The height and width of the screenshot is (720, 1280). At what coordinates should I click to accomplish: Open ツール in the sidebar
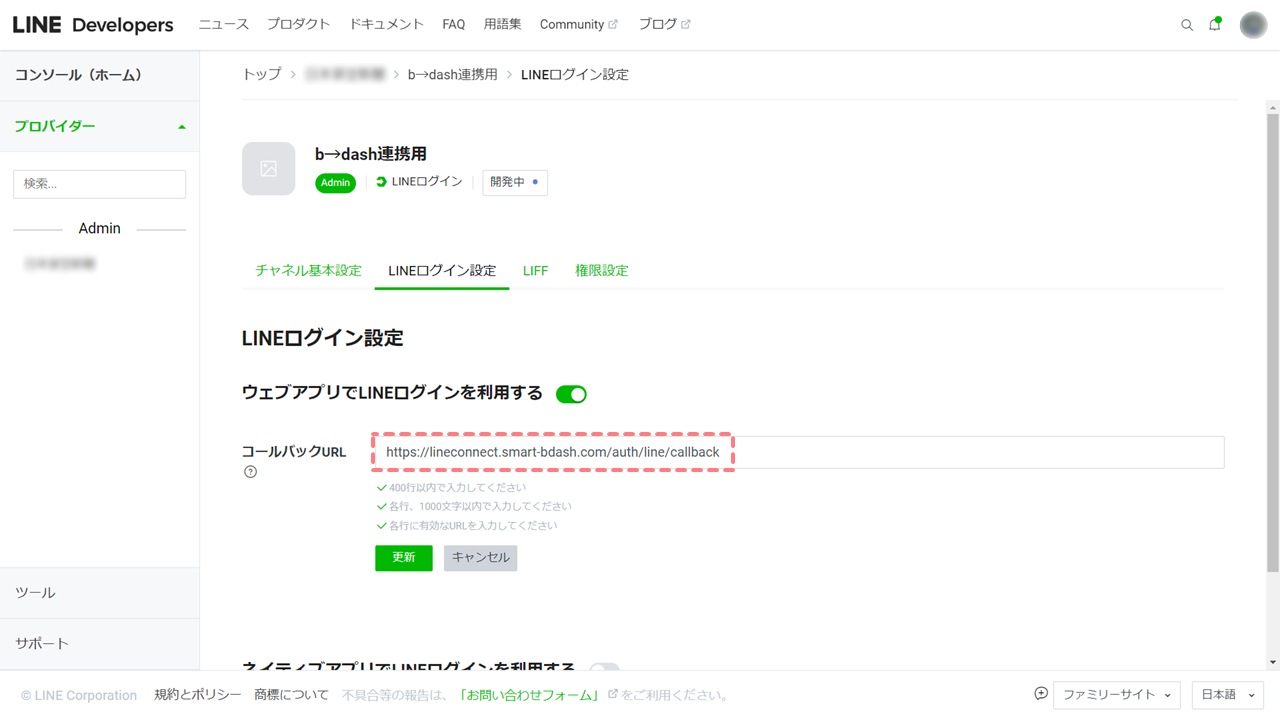pos(99,593)
